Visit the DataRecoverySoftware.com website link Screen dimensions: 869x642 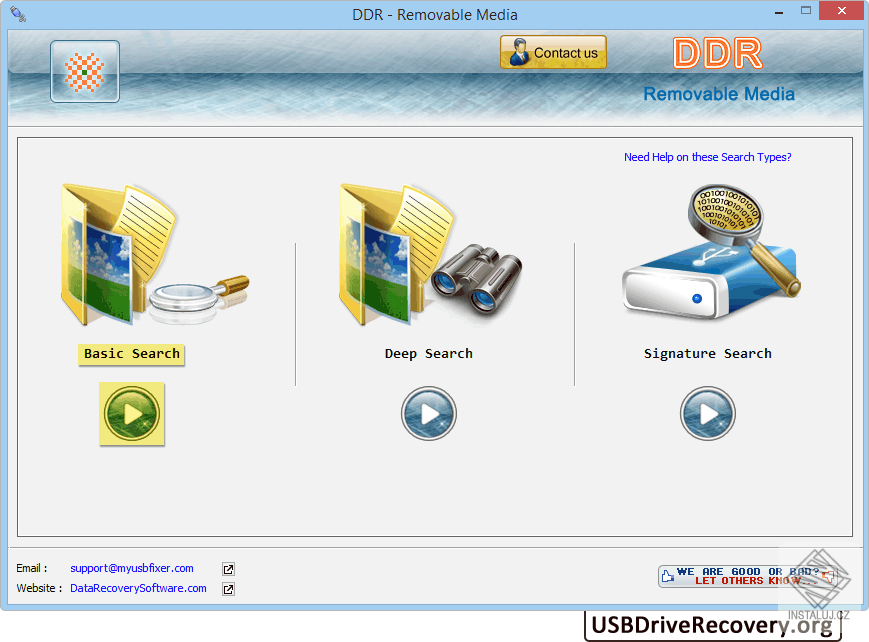click(x=137, y=588)
